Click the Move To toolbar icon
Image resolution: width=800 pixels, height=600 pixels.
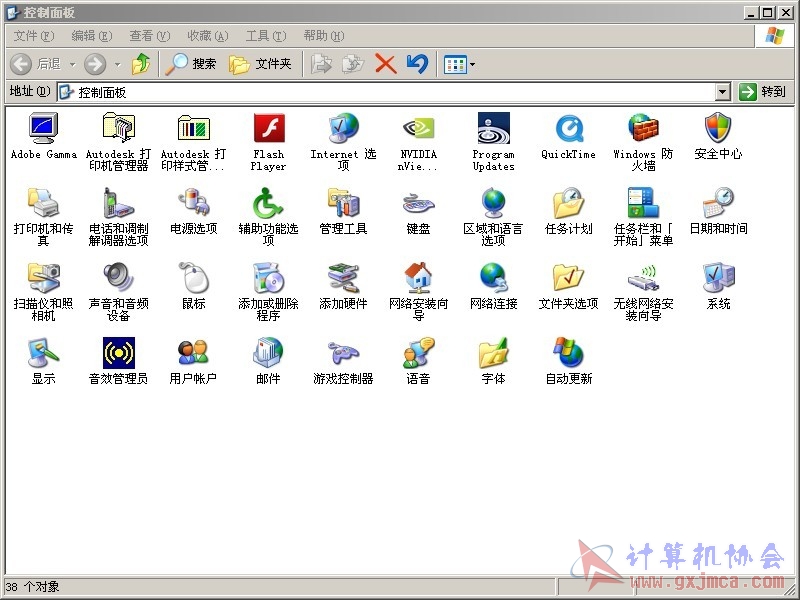coord(321,64)
